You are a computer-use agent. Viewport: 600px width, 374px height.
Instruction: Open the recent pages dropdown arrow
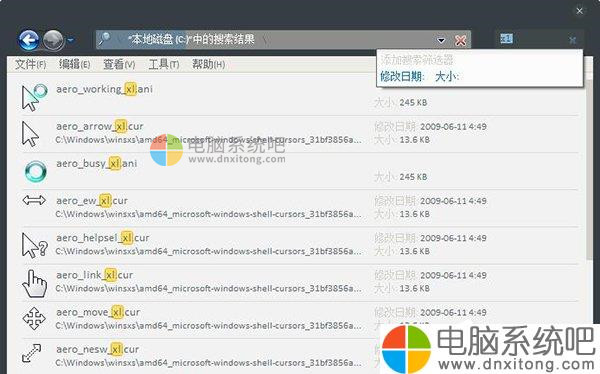(x=71, y=40)
